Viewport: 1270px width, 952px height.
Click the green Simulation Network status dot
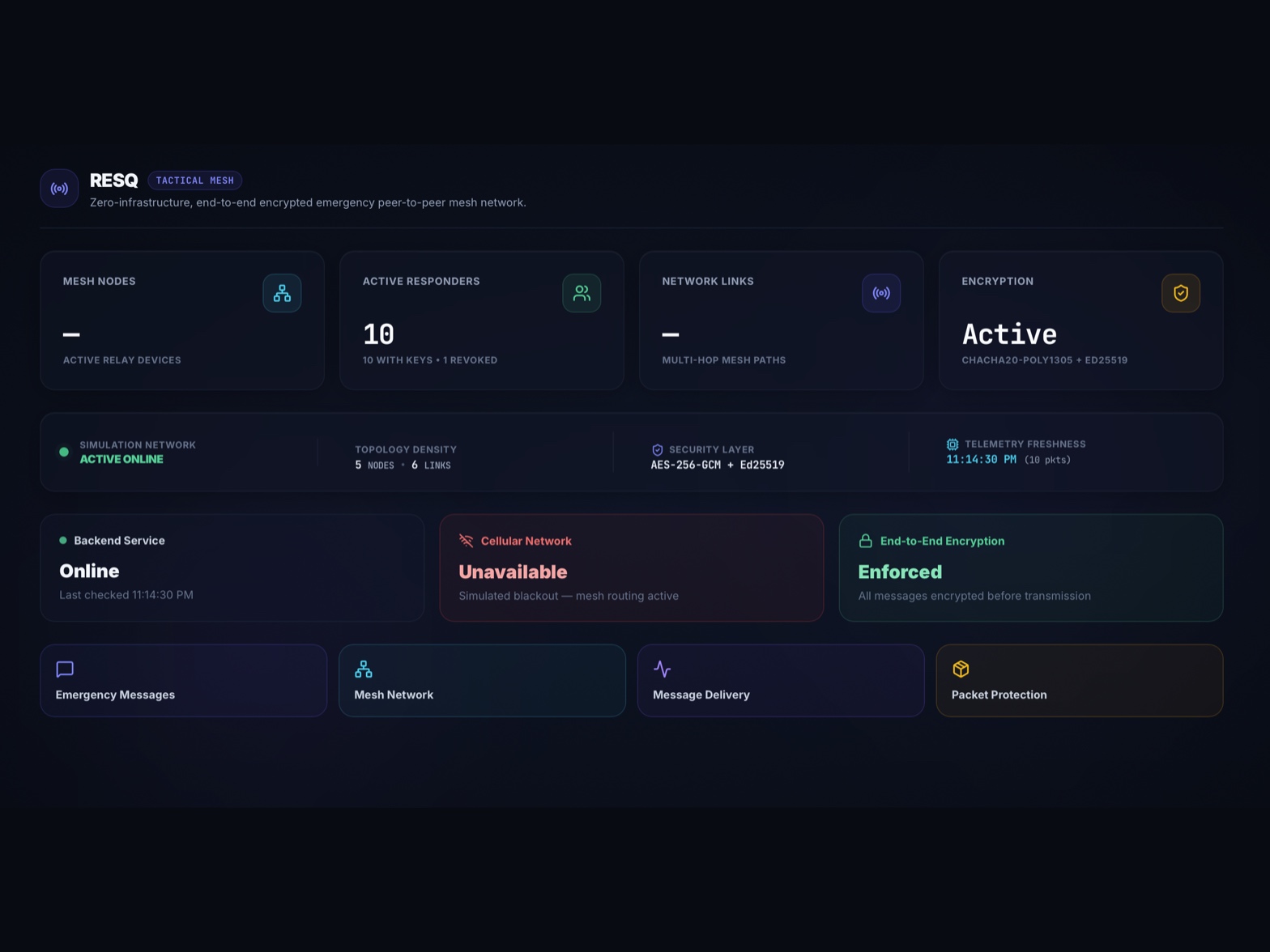pos(64,452)
